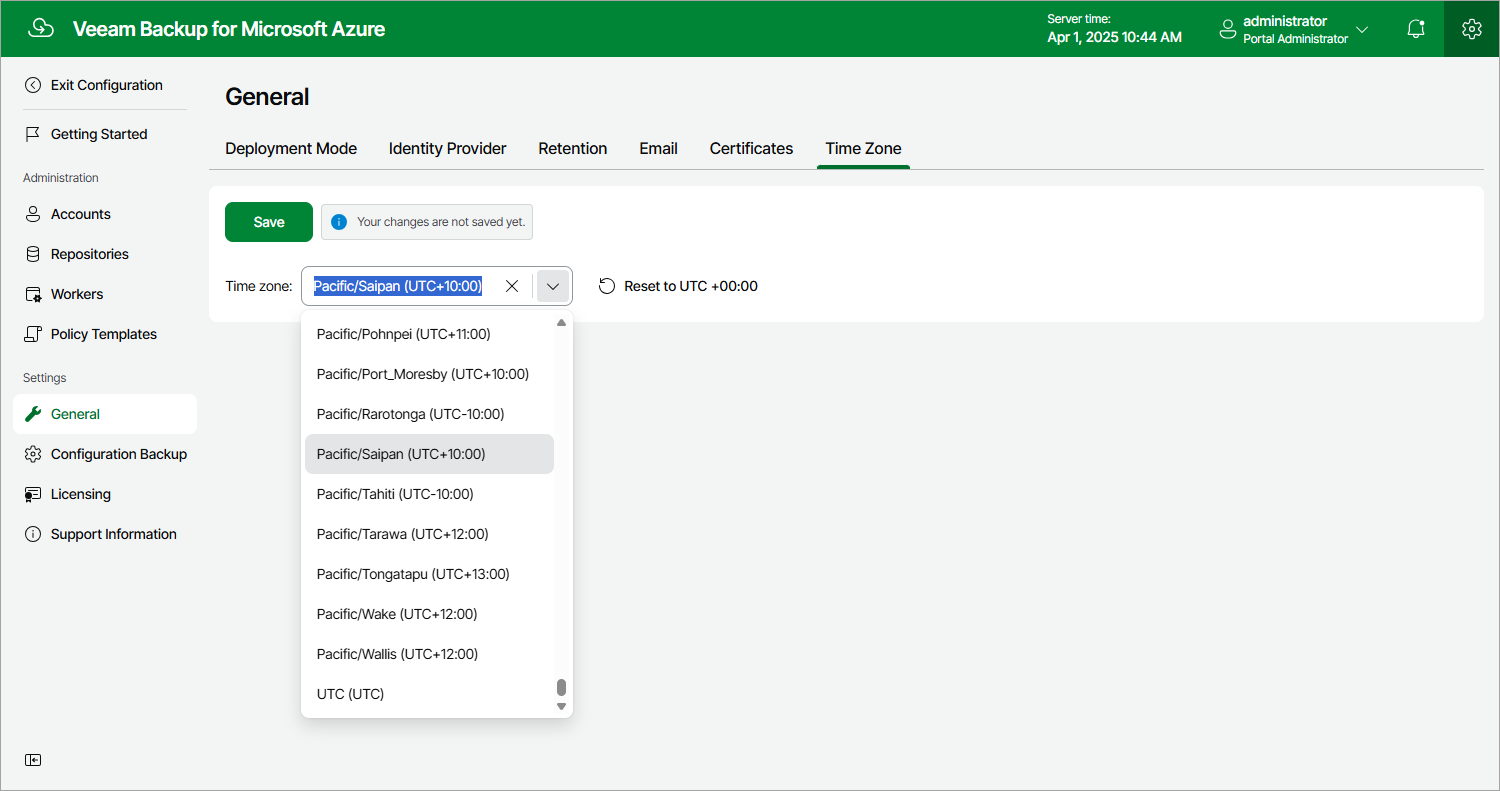The width and height of the screenshot is (1500, 791).
Task: Select Pacific/Wallis (UTC+12:00) option
Action: click(429, 654)
